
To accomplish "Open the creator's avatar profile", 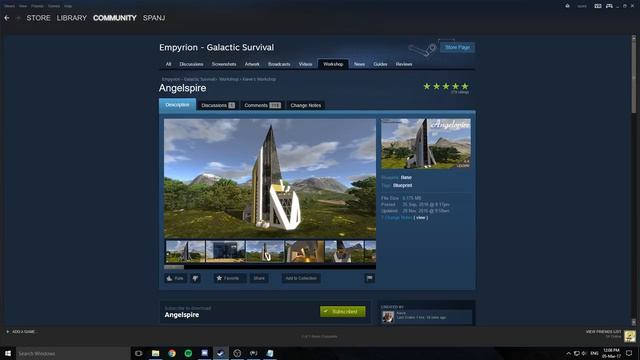I will (388, 317).
